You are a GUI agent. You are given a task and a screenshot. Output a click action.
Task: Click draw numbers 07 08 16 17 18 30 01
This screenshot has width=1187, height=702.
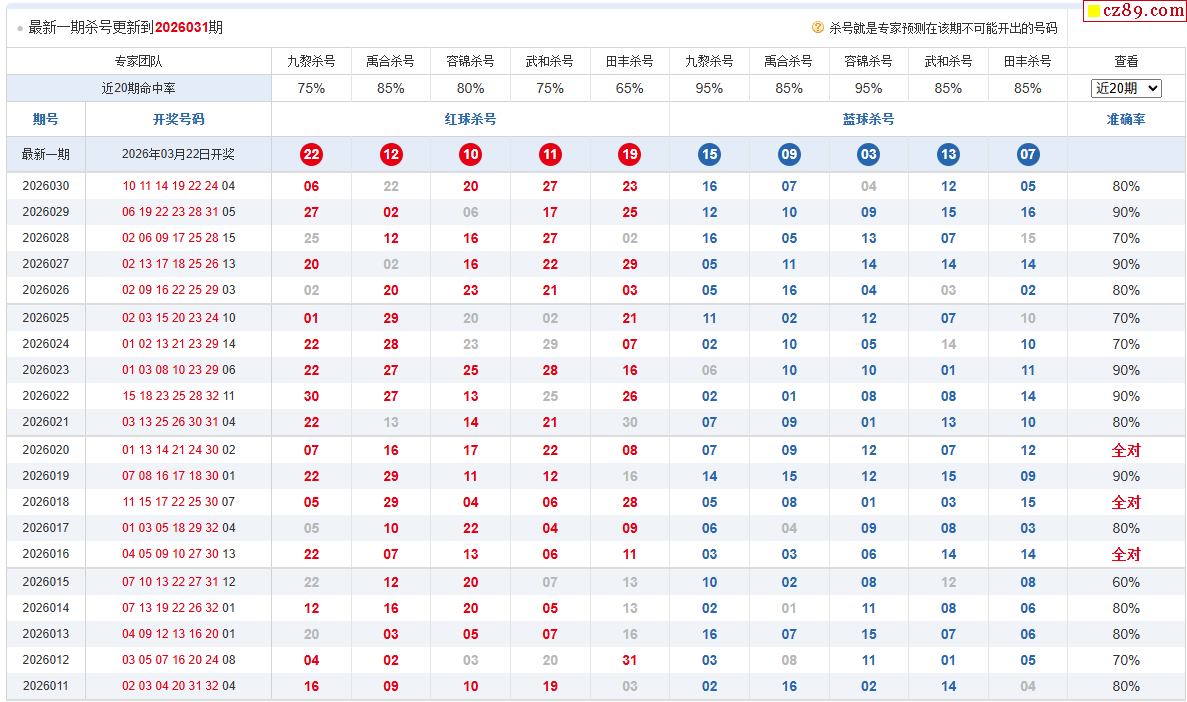coord(179,476)
